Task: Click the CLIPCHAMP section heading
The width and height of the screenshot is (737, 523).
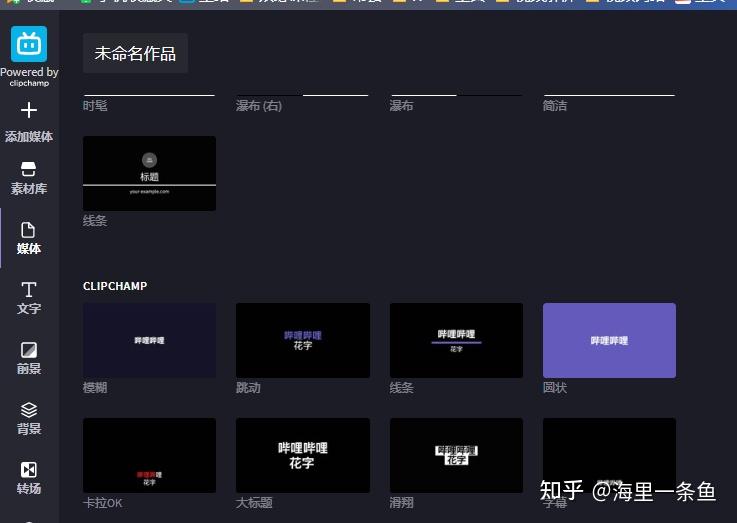Action: [x=115, y=286]
